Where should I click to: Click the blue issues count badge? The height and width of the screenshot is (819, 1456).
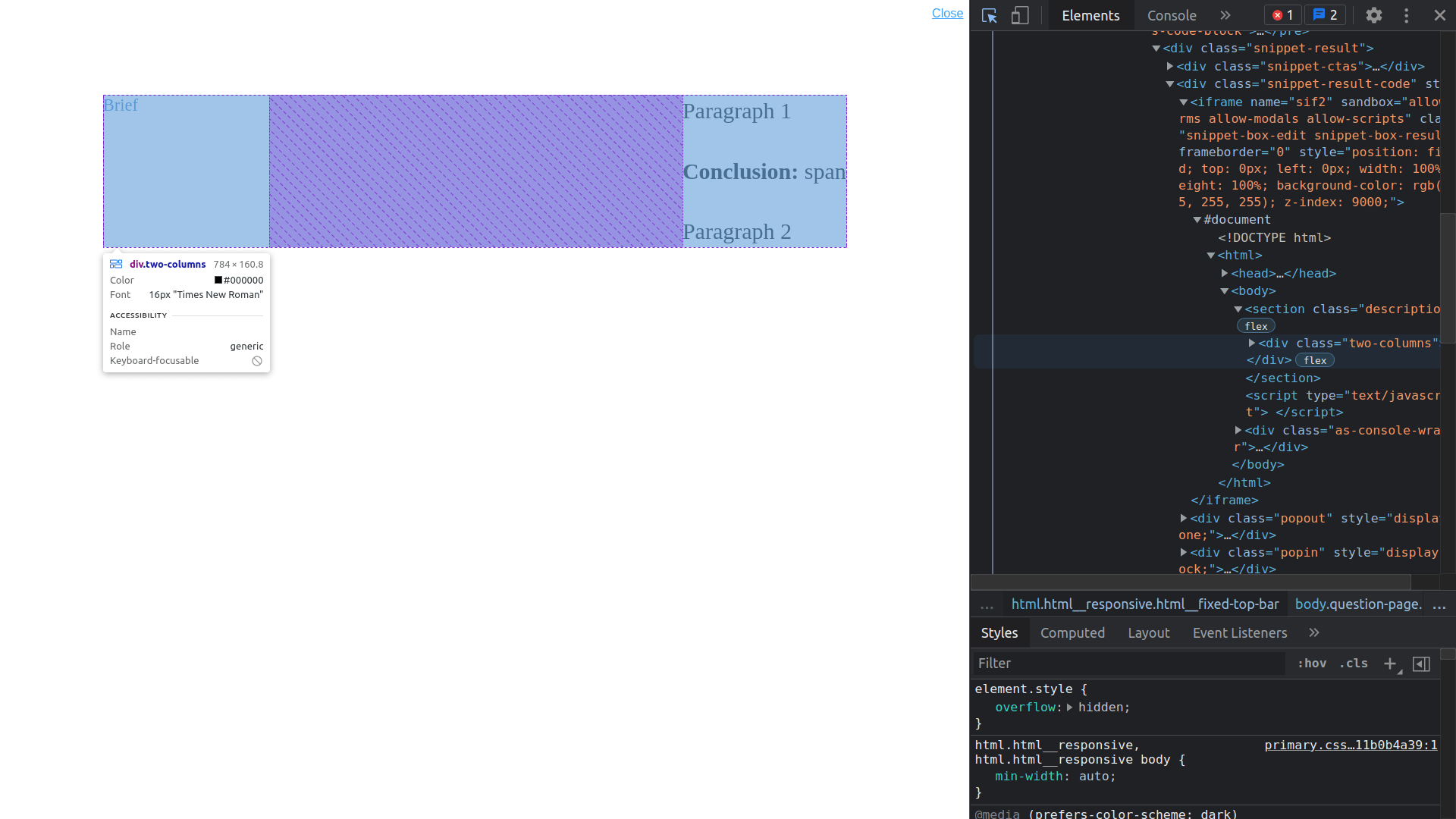tap(1325, 15)
